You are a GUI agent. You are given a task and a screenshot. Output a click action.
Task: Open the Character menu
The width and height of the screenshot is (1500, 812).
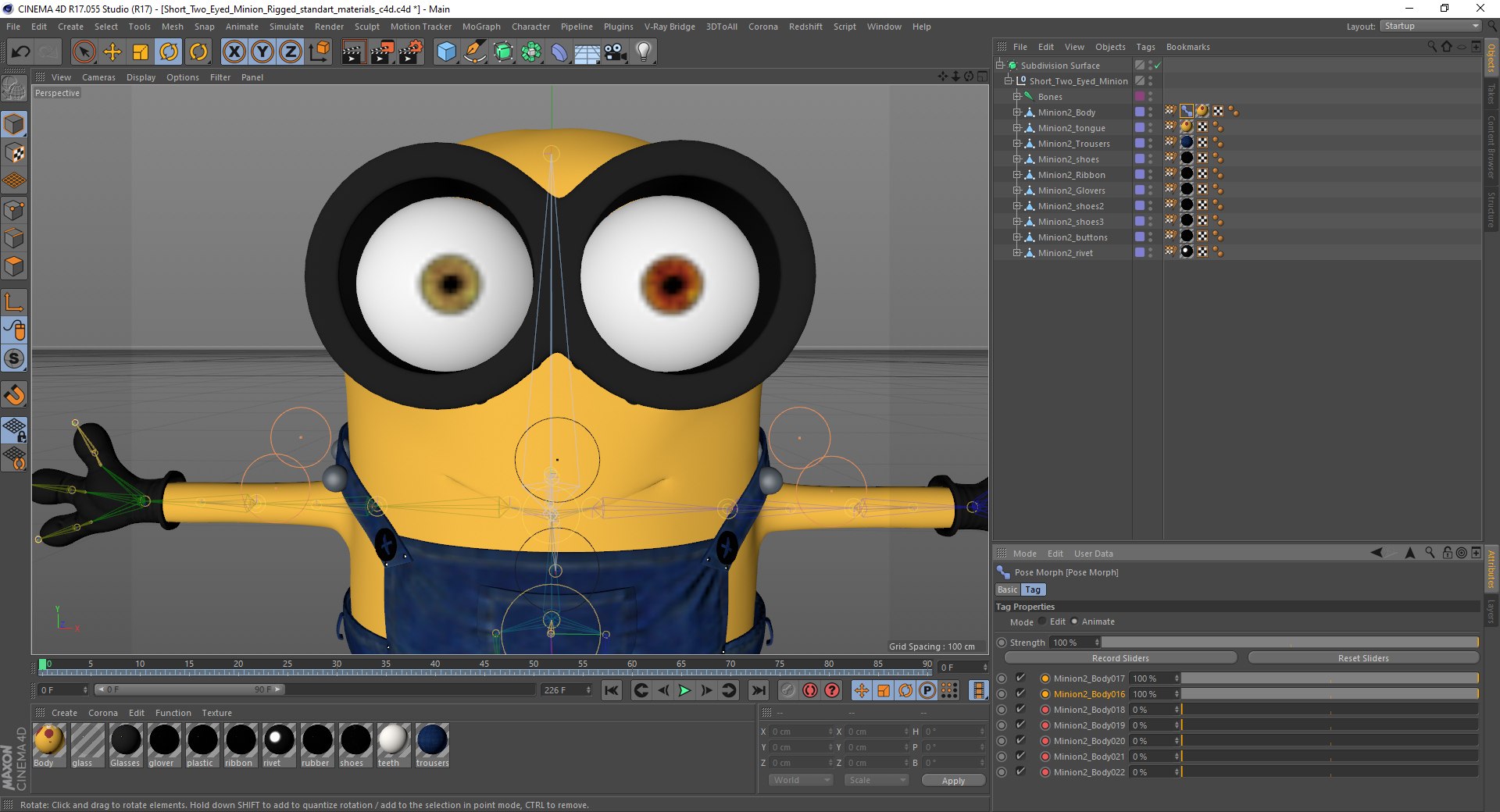tap(530, 27)
